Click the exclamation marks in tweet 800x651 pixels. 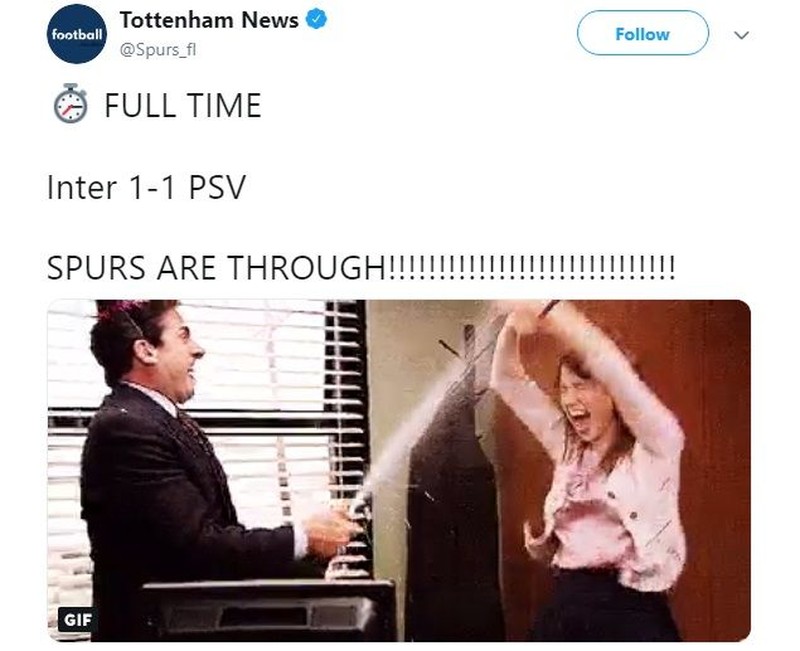click(531, 267)
